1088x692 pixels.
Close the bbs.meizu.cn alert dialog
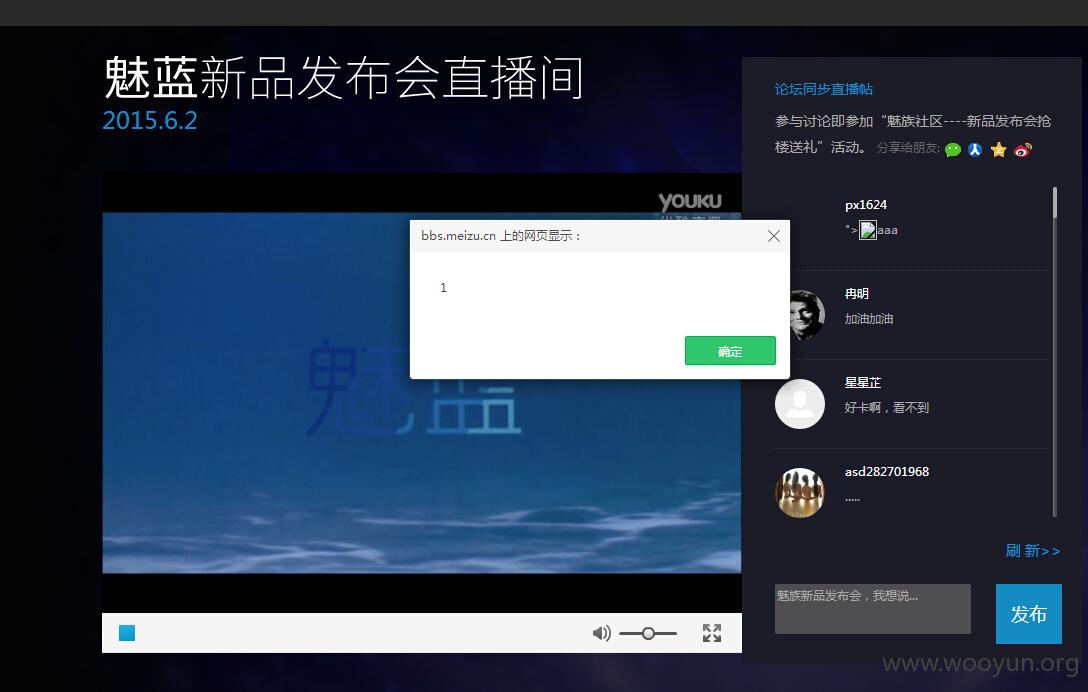(x=774, y=236)
